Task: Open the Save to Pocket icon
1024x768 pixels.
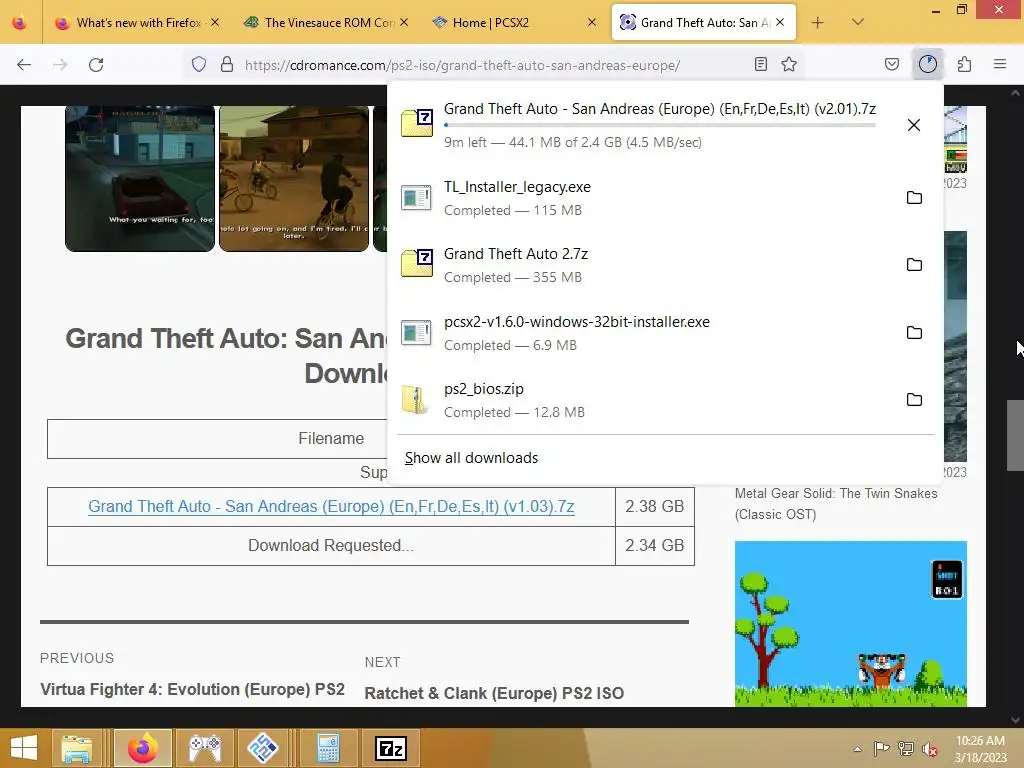Action: pos(891,64)
